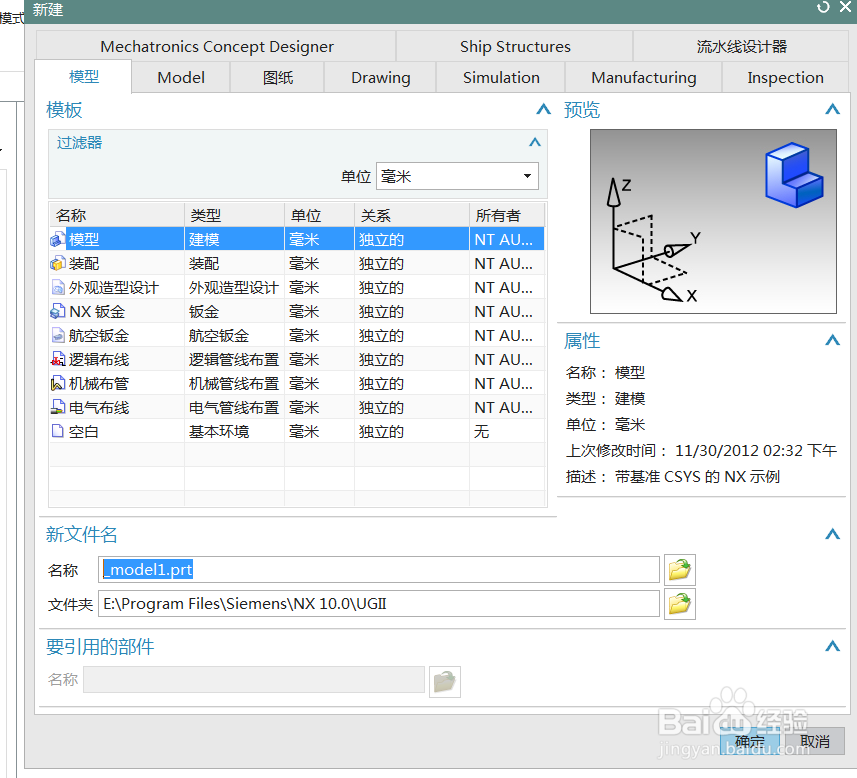Viewport: 857px width, 778px height.
Task: Switch to the 模型 tab
Action: pos(83,77)
